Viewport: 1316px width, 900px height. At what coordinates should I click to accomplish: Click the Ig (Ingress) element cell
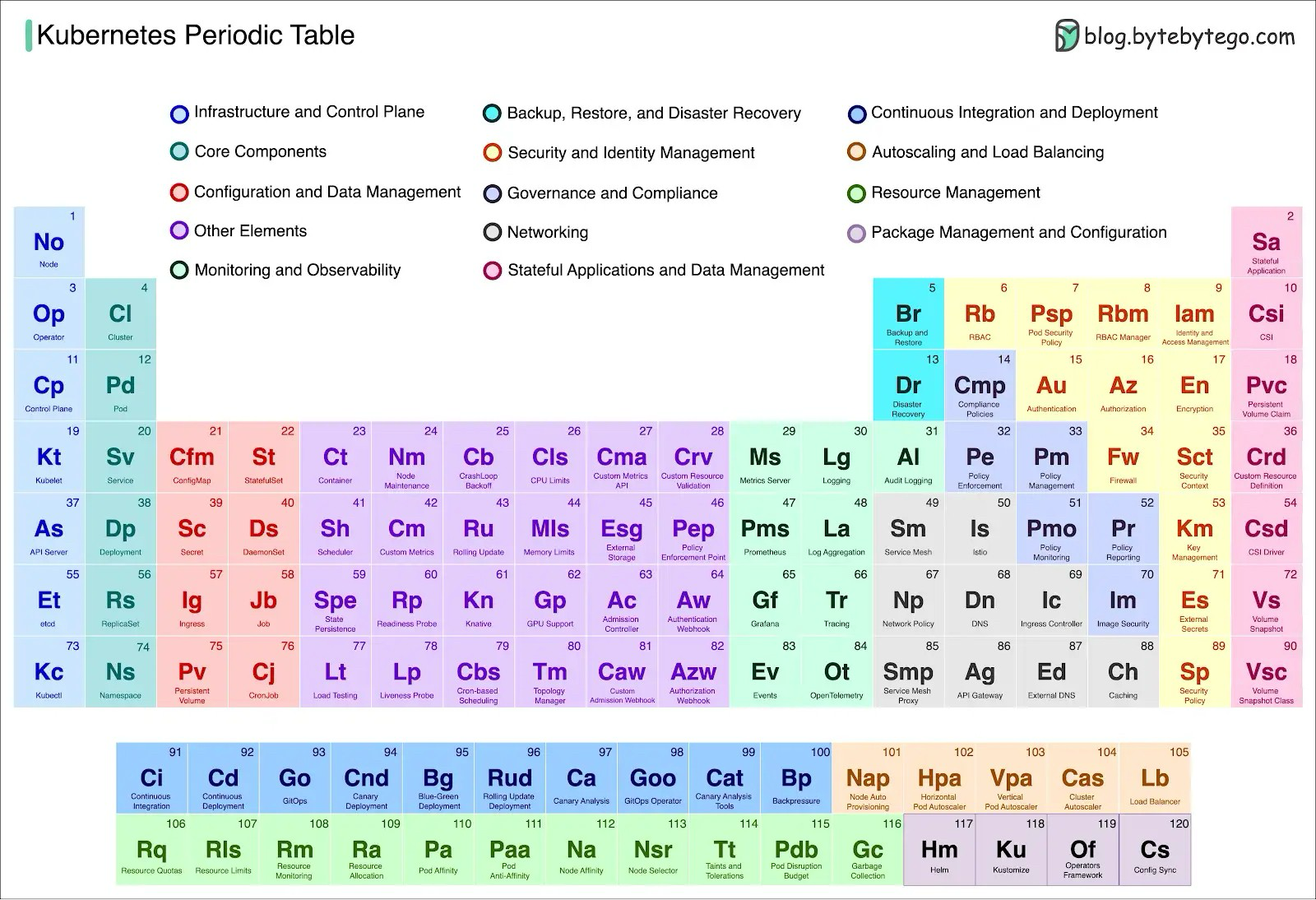(x=192, y=600)
